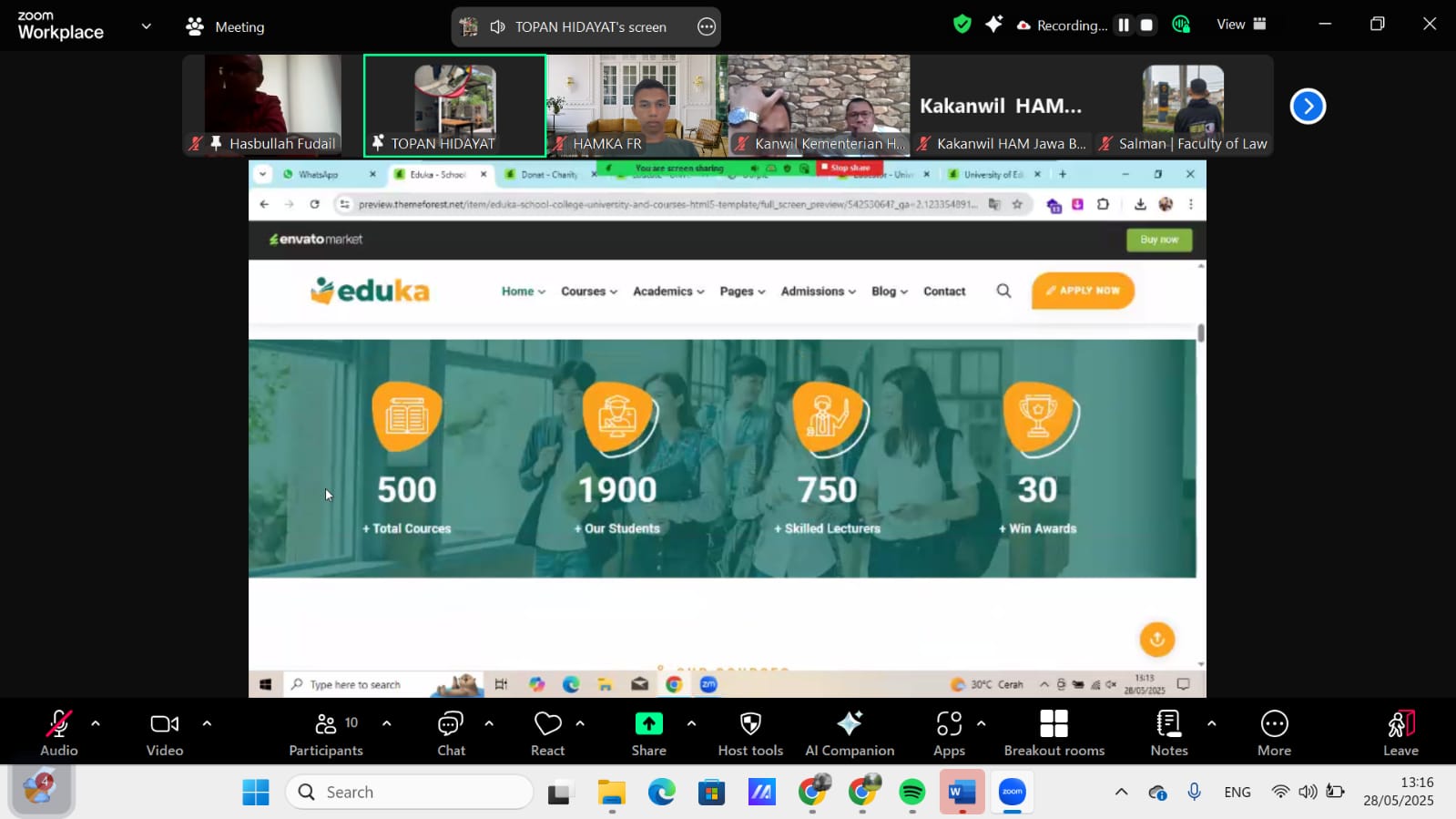Expand audio settings arrow next to Audio
This screenshot has height=819, width=1456.
(x=96, y=724)
